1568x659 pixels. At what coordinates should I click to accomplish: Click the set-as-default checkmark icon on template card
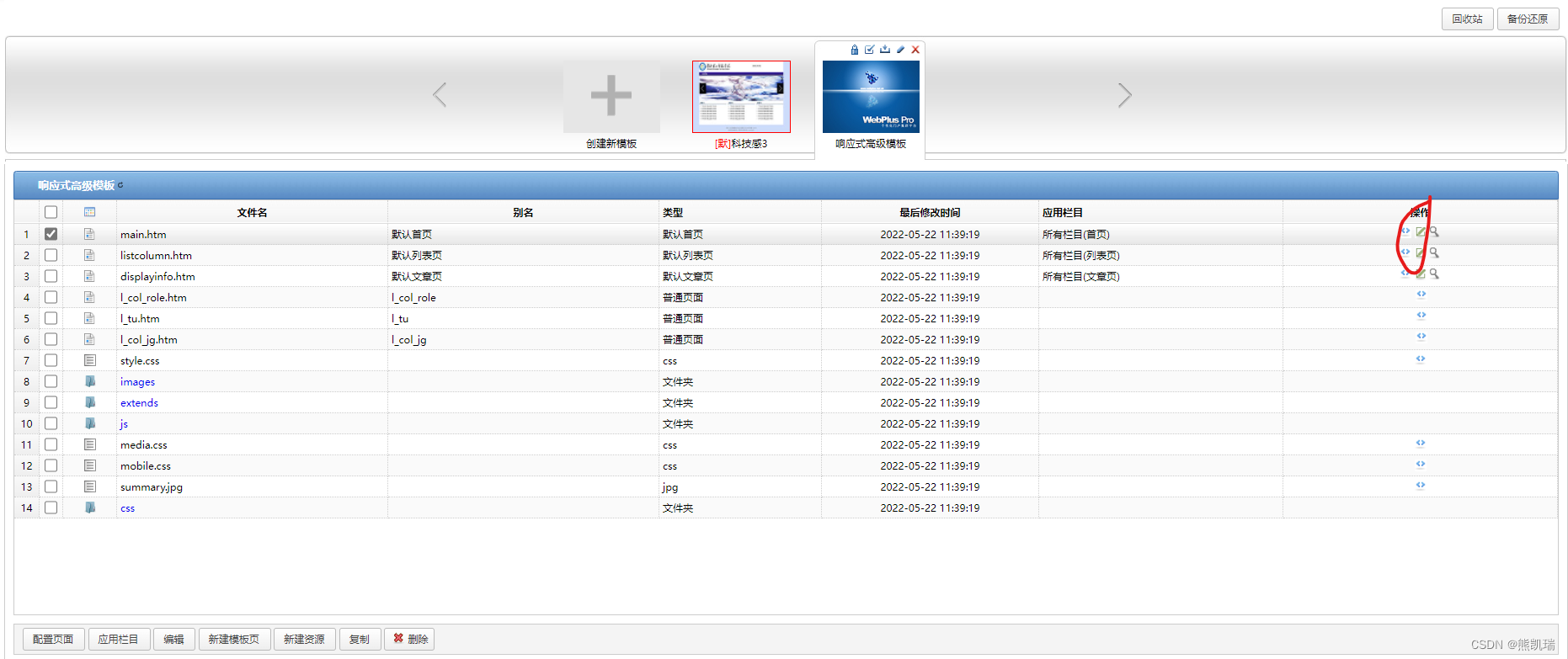click(870, 50)
